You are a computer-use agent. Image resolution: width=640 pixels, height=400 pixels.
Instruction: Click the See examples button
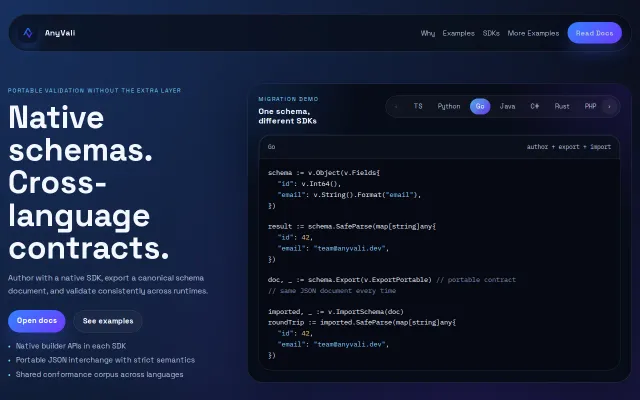click(108, 321)
